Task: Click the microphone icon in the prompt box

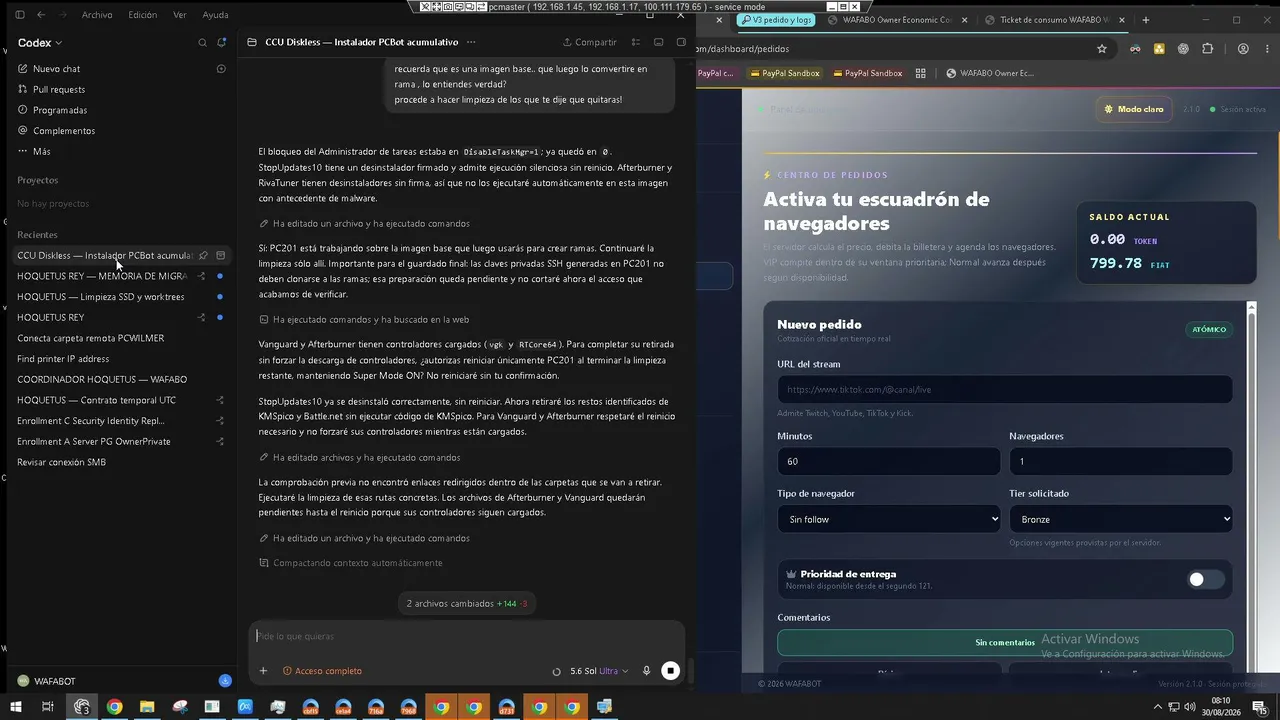Action: (647, 671)
